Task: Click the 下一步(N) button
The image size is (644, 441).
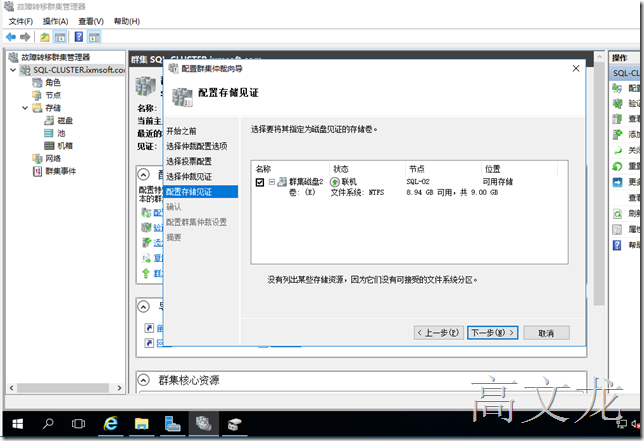Action: (x=492, y=333)
